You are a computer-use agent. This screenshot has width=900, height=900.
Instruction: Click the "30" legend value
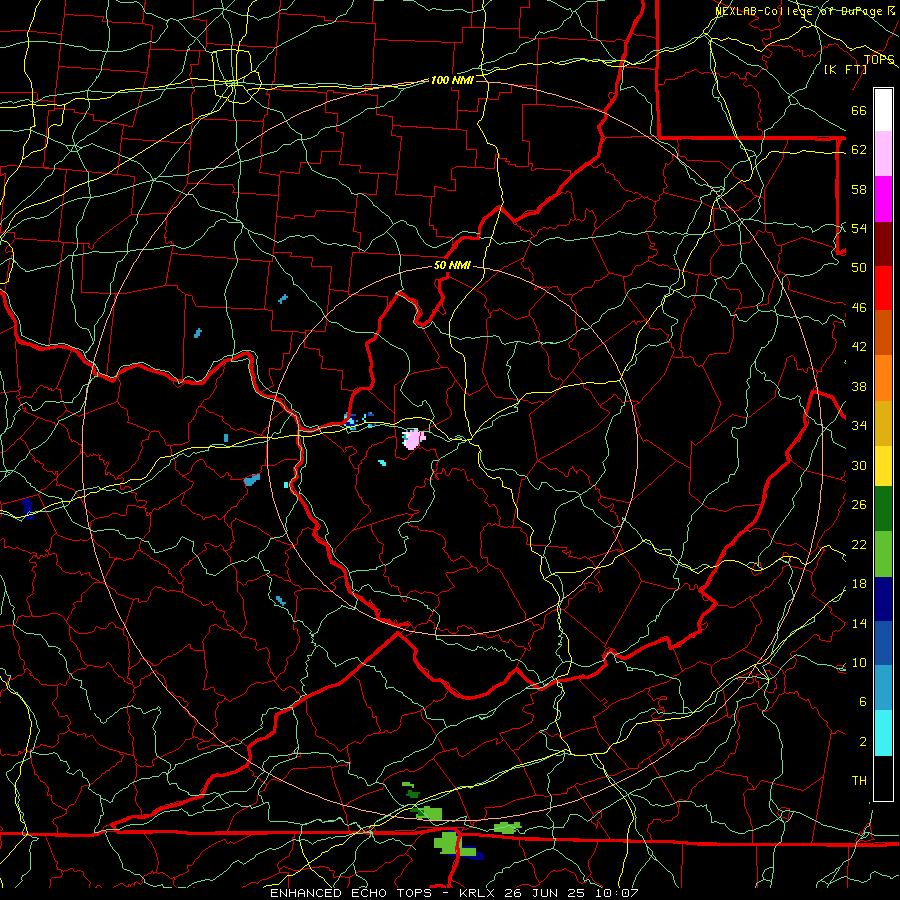click(x=859, y=465)
